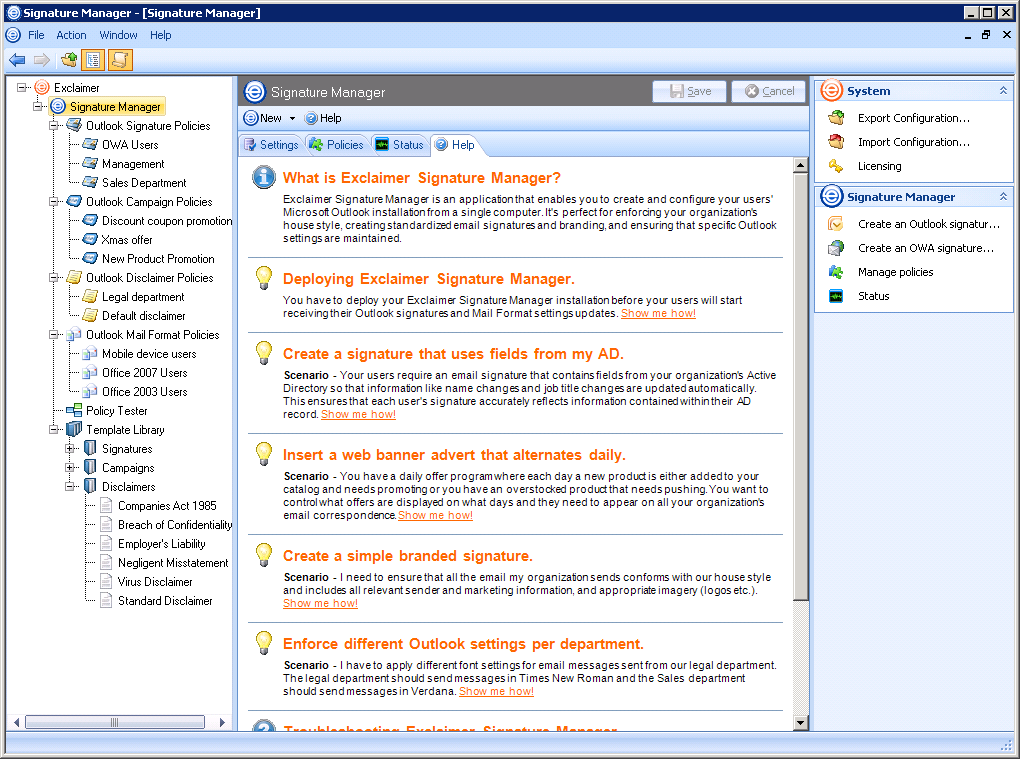Click the help pane scroll down arrow
Viewport: 1020px width, 759px height.
801,723
